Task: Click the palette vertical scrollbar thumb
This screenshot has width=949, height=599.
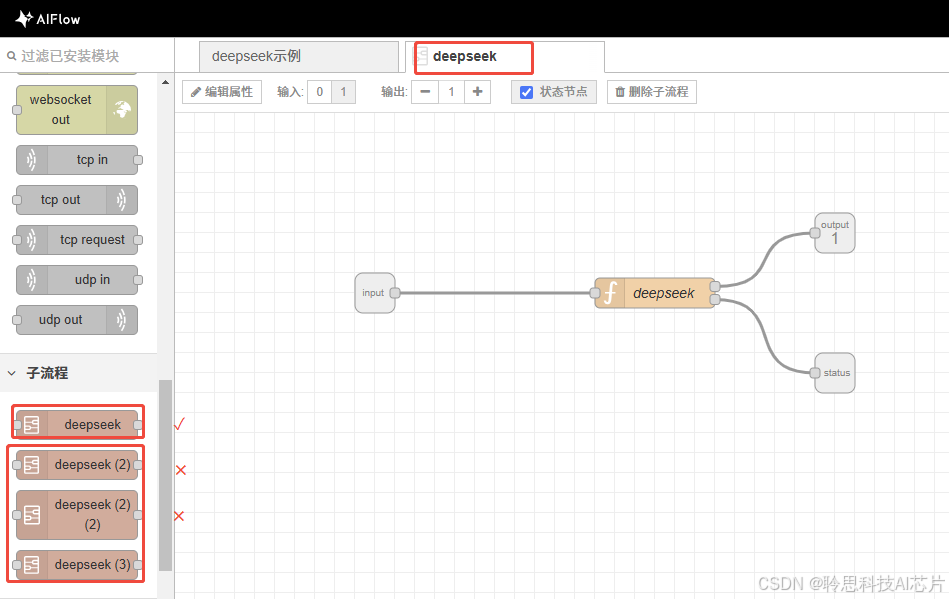Action: (165, 476)
